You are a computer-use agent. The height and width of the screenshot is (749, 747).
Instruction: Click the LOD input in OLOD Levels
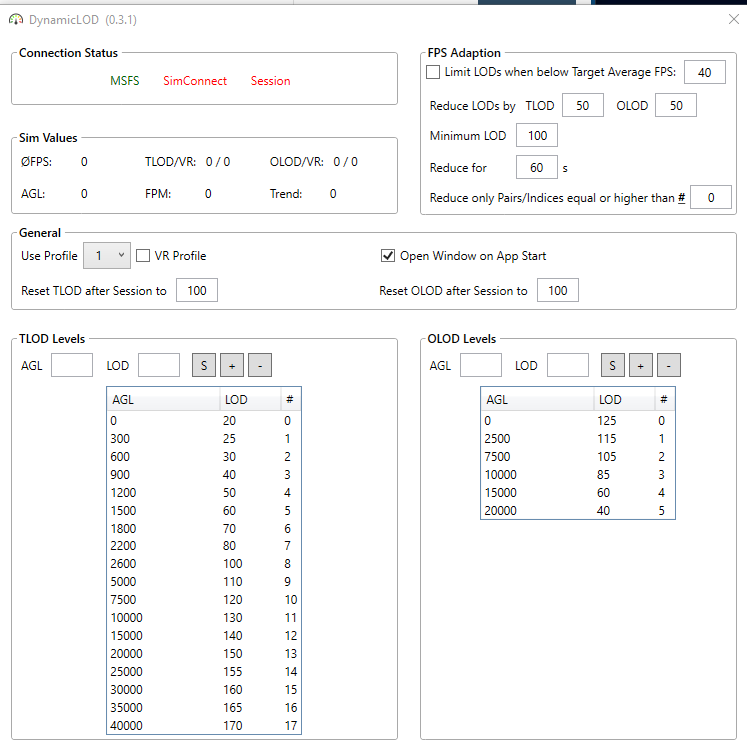click(x=568, y=365)
